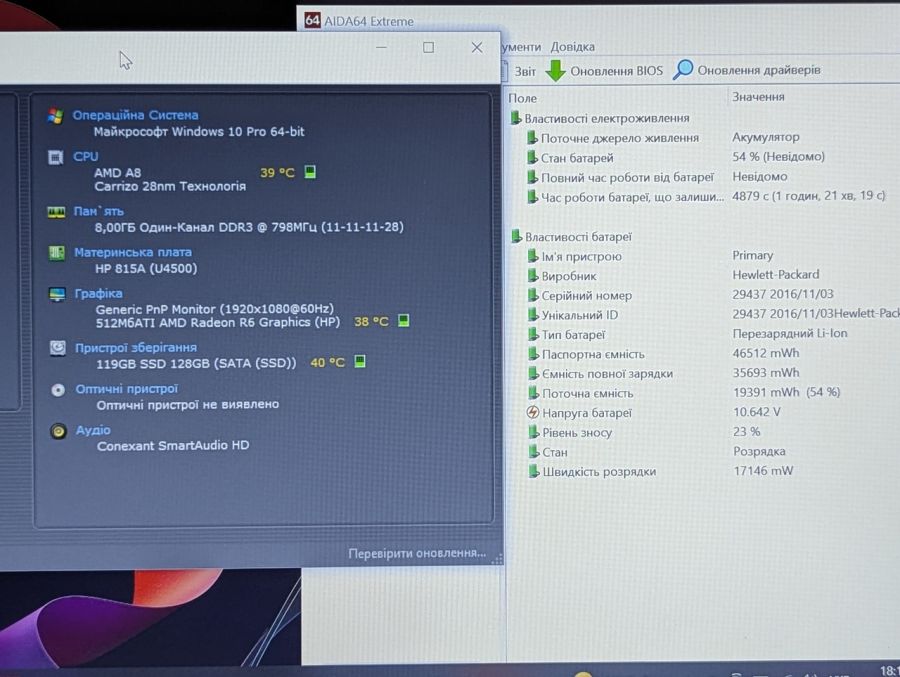This screenshot has height=677, width=900.
Task: Click the Windows logo icon beside Операційна Система
Action: tap(56, 116)
